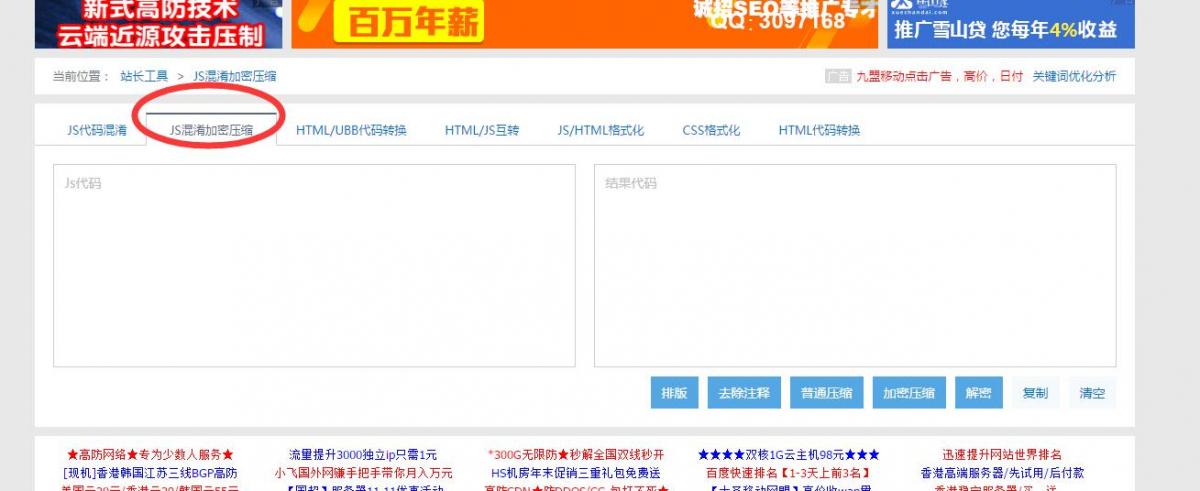Open the JS代码混淆 tab
Image resolution: width=1200 pixels, height=491 pixels.
[97, 130]
